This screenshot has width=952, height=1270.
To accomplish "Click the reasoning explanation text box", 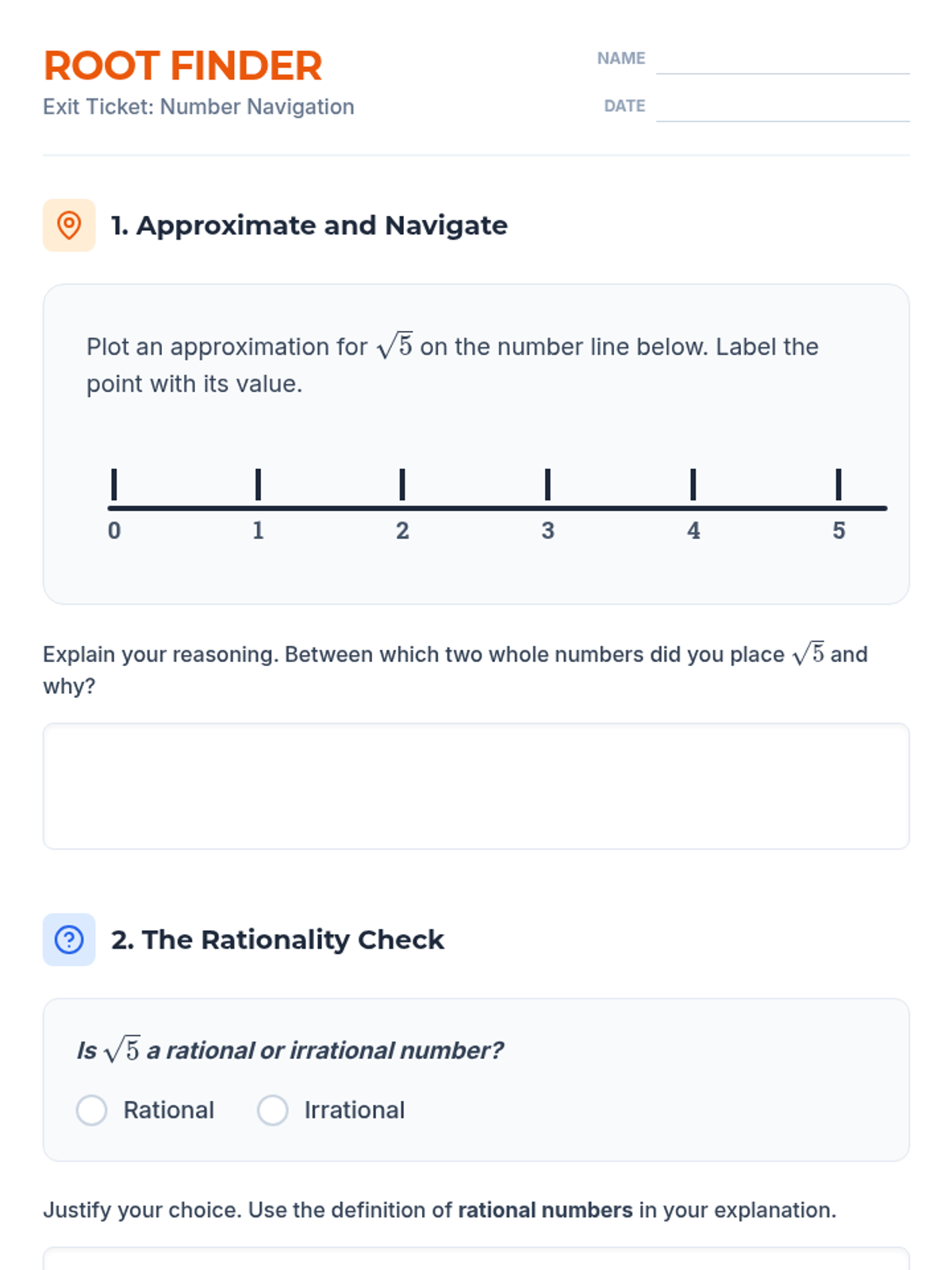I will pos(476,786).
